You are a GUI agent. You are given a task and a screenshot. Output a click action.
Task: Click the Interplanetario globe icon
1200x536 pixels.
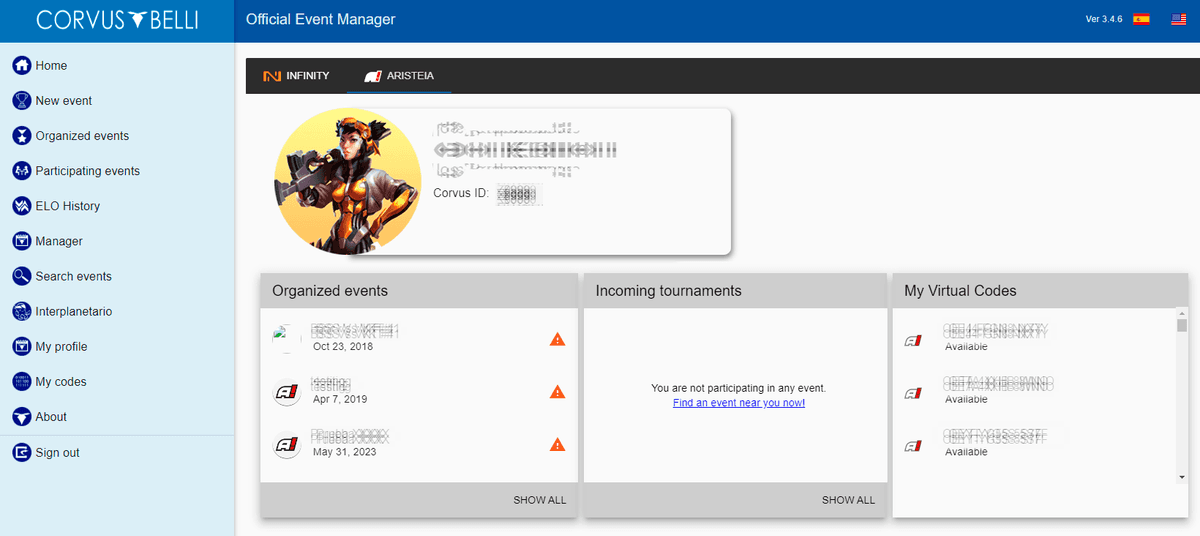point(21,312)
